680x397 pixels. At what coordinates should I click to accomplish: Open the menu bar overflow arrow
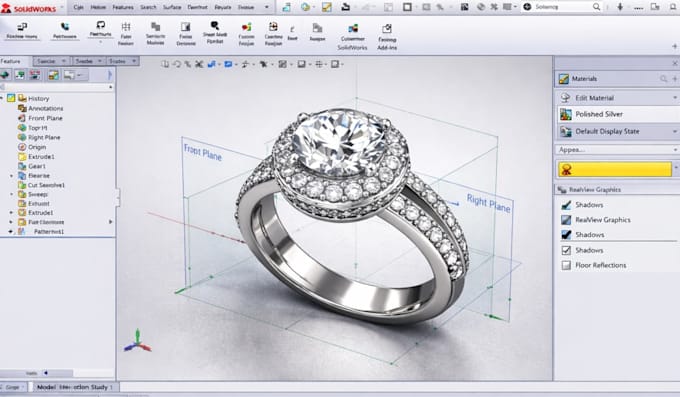[267, 7]
